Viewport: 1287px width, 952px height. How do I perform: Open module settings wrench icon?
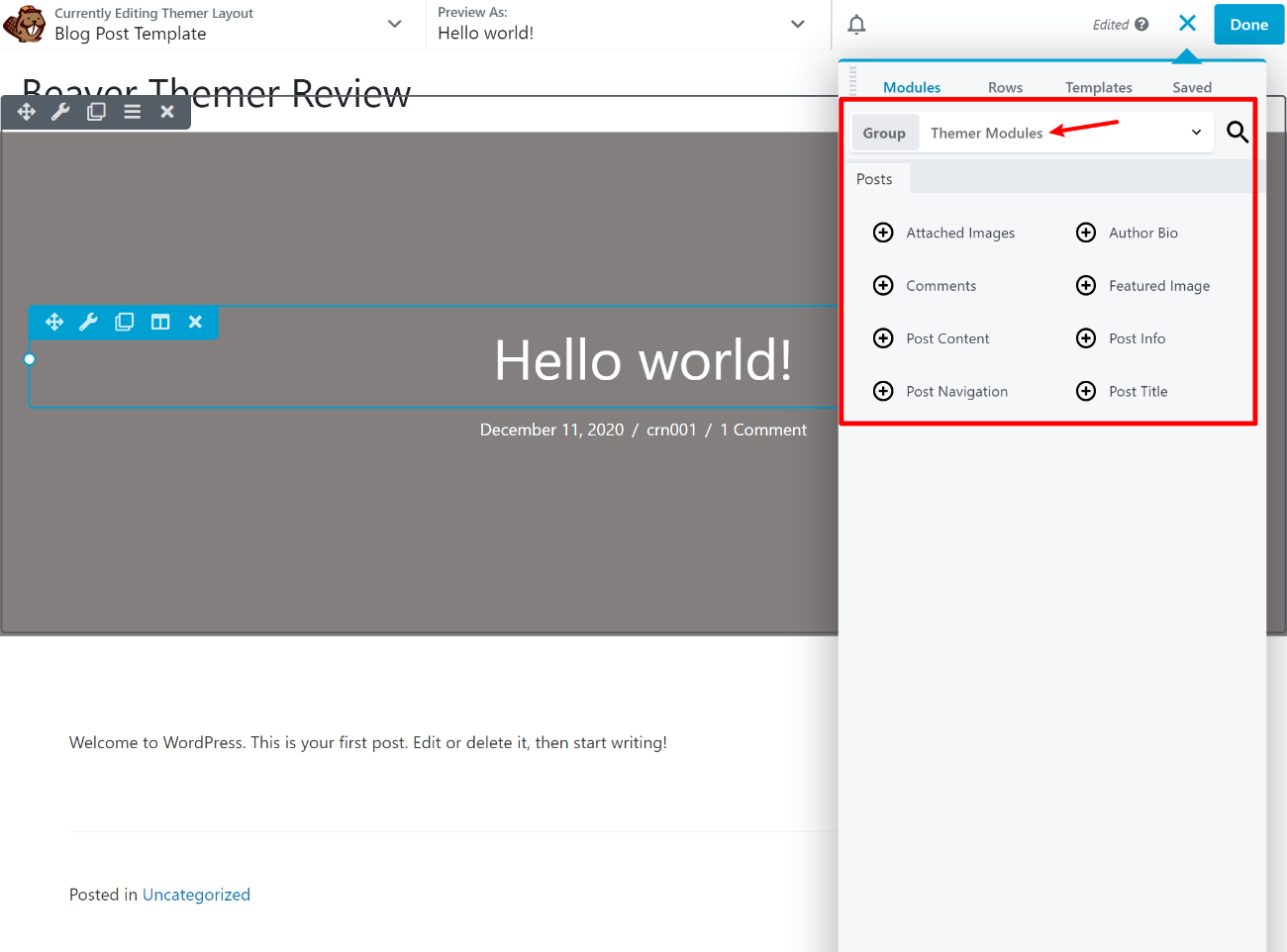click(x=88, y=322)
